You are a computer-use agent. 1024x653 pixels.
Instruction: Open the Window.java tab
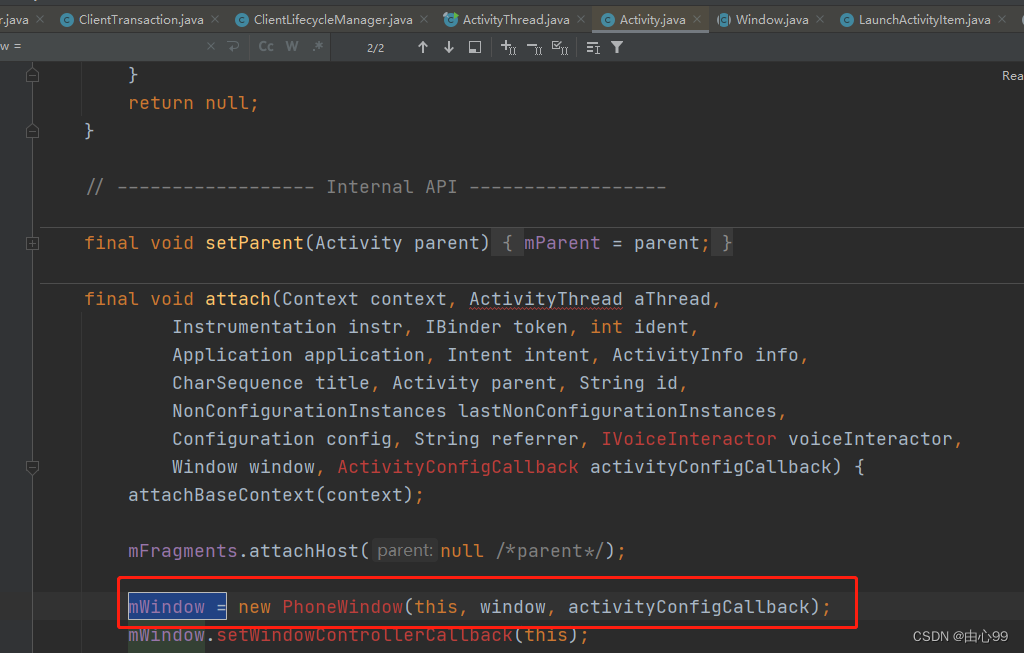[772, 18]
